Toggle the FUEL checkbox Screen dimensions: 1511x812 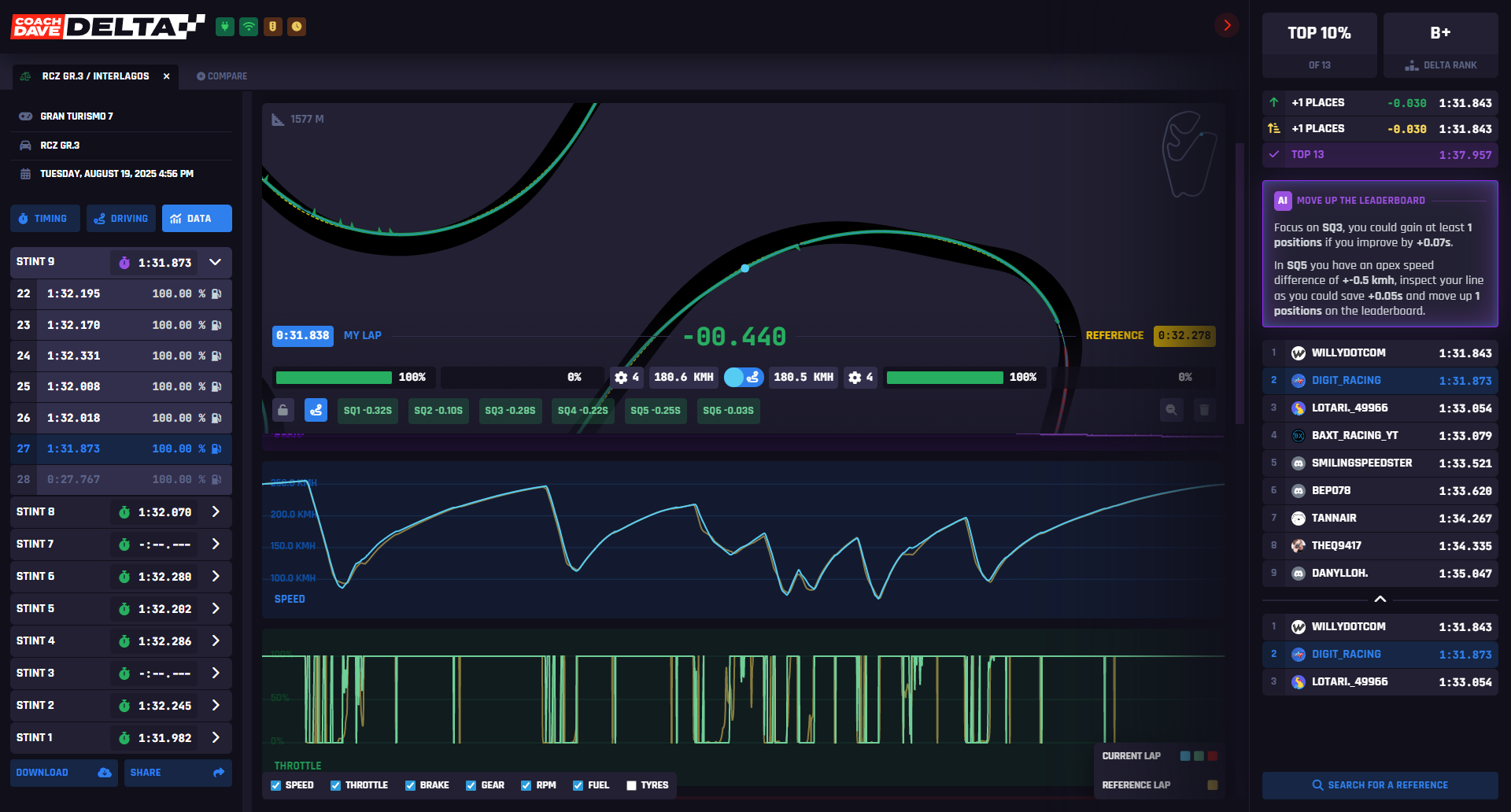point(578,785)
